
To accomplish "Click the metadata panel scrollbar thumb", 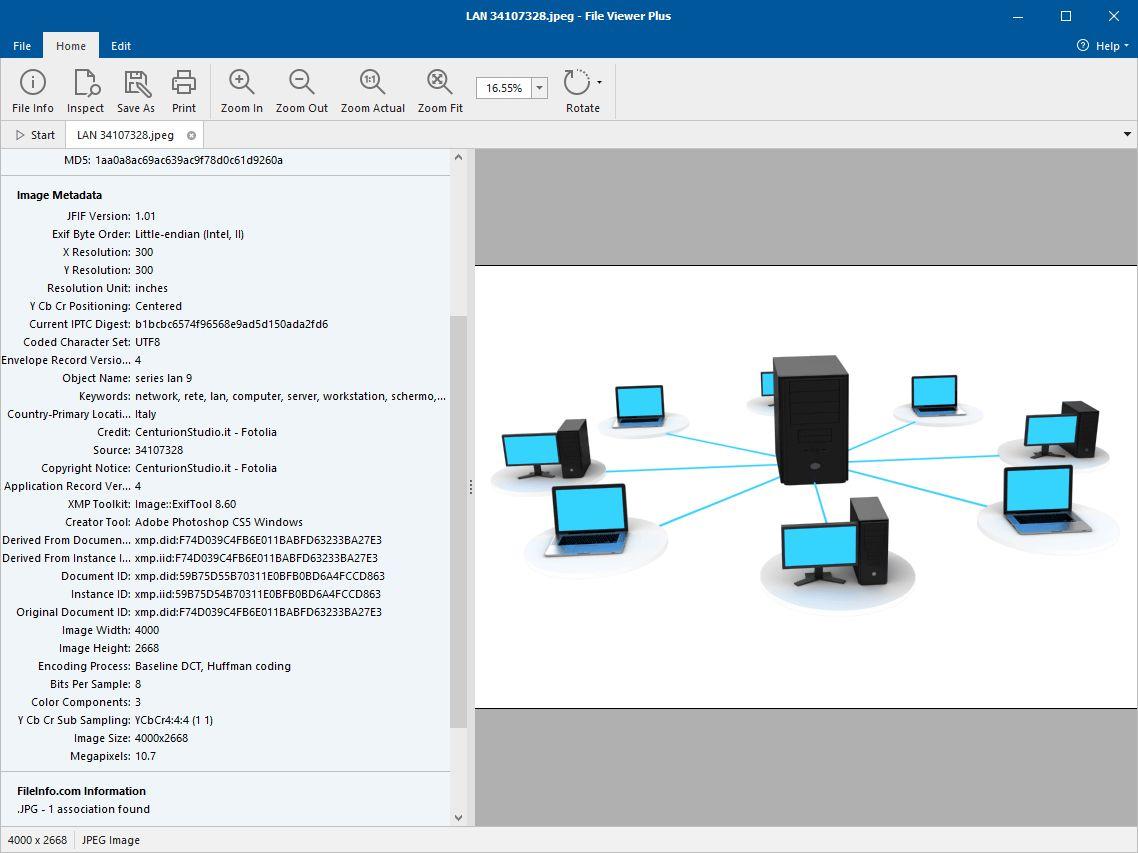I will coord(458,522).
